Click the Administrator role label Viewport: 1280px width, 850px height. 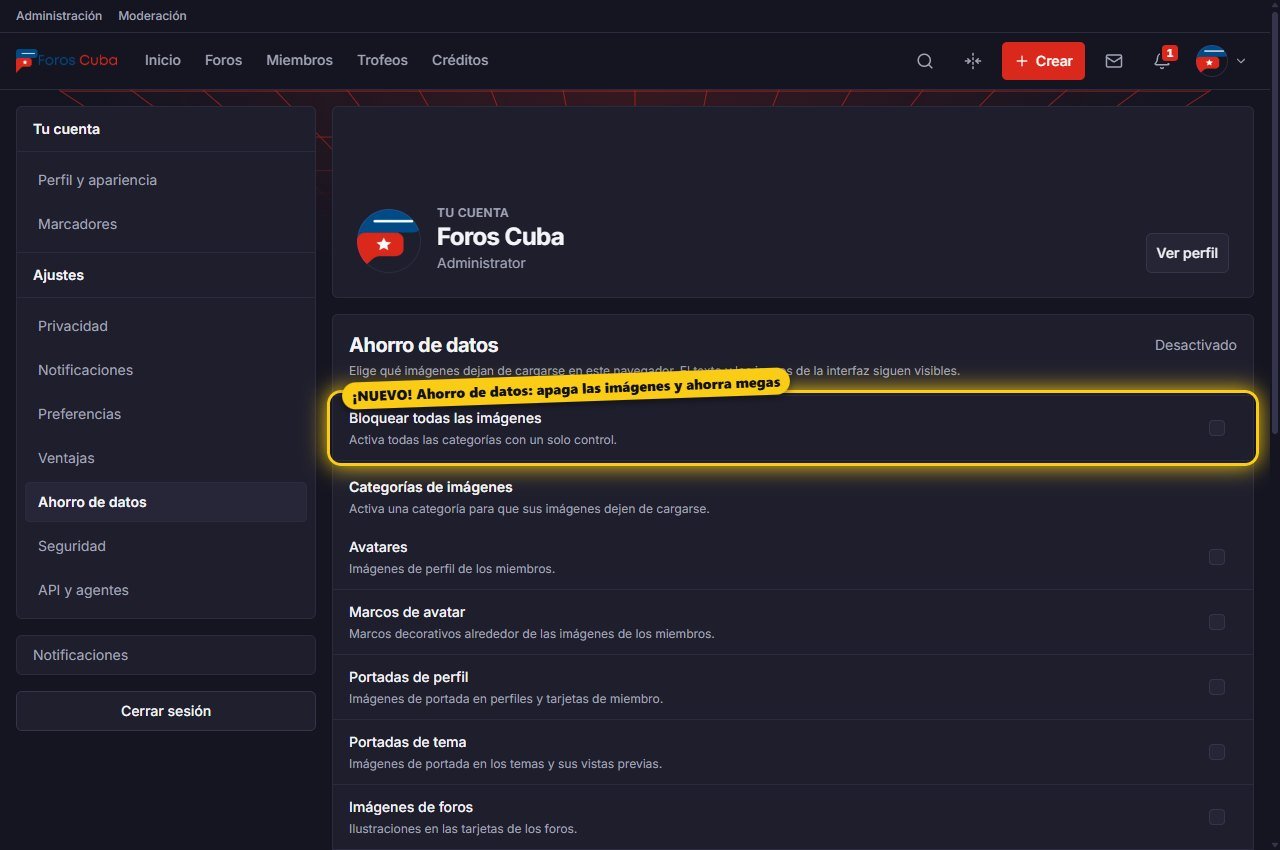[x=481, y=263]
